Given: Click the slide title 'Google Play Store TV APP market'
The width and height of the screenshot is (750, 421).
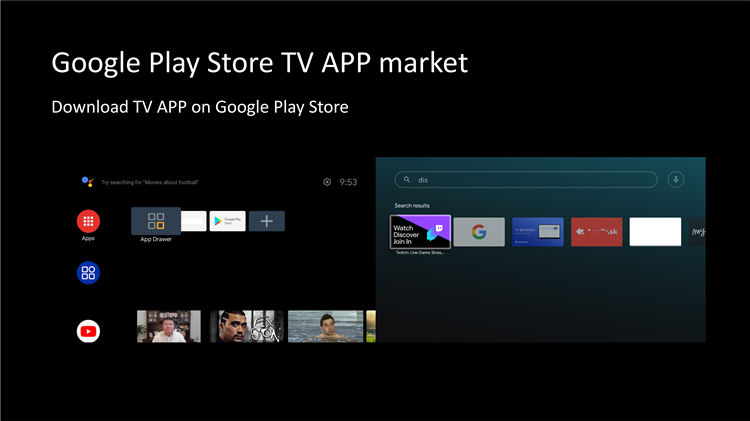Looking at the screenshot, I should 260,63.
